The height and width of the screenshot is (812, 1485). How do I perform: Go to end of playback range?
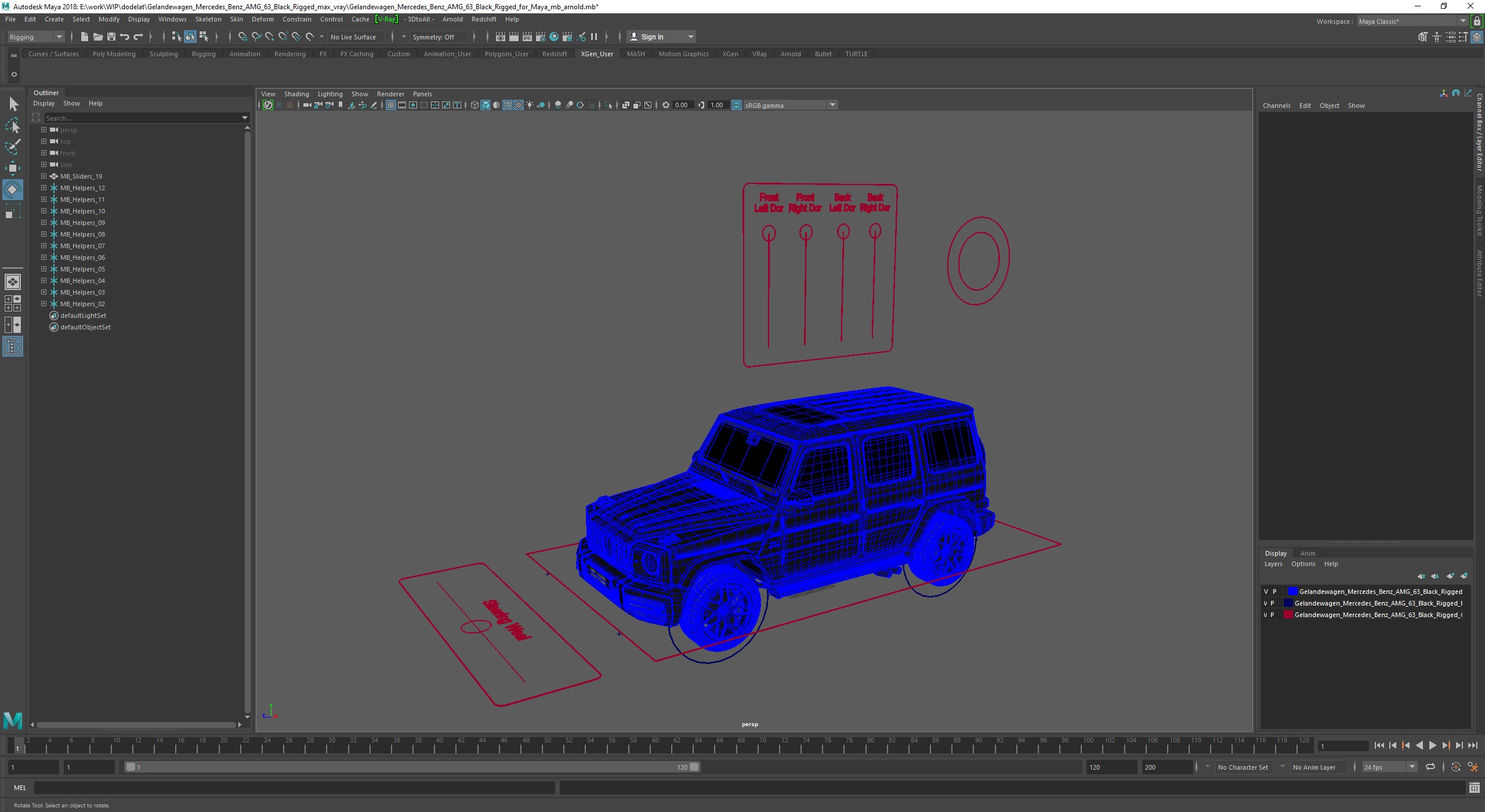[1472, 746]
